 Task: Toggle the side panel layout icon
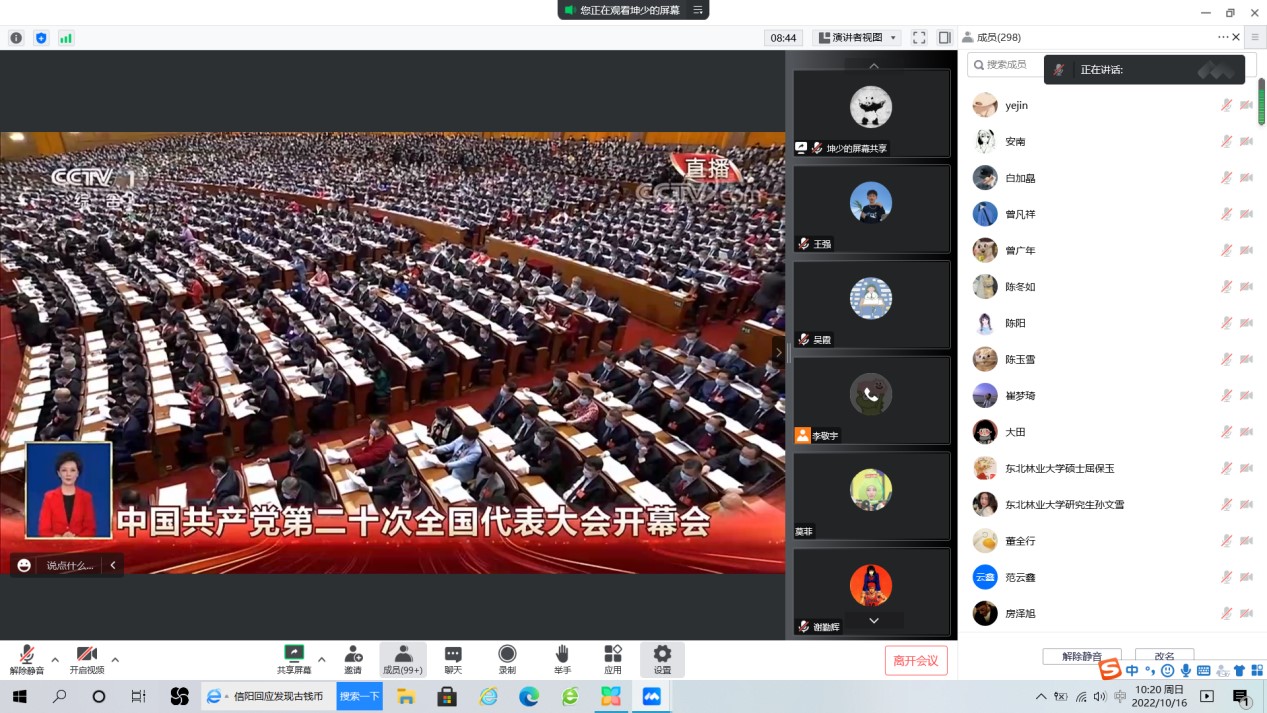pos(944,38)
